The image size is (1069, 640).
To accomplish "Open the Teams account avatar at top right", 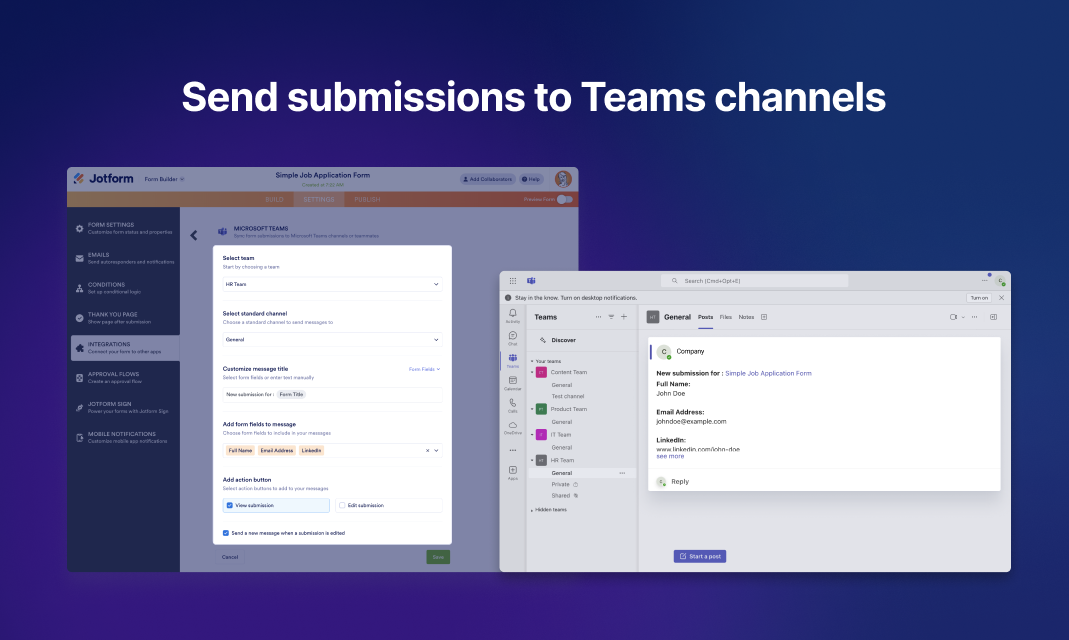I will click(x=1001, y=281).
